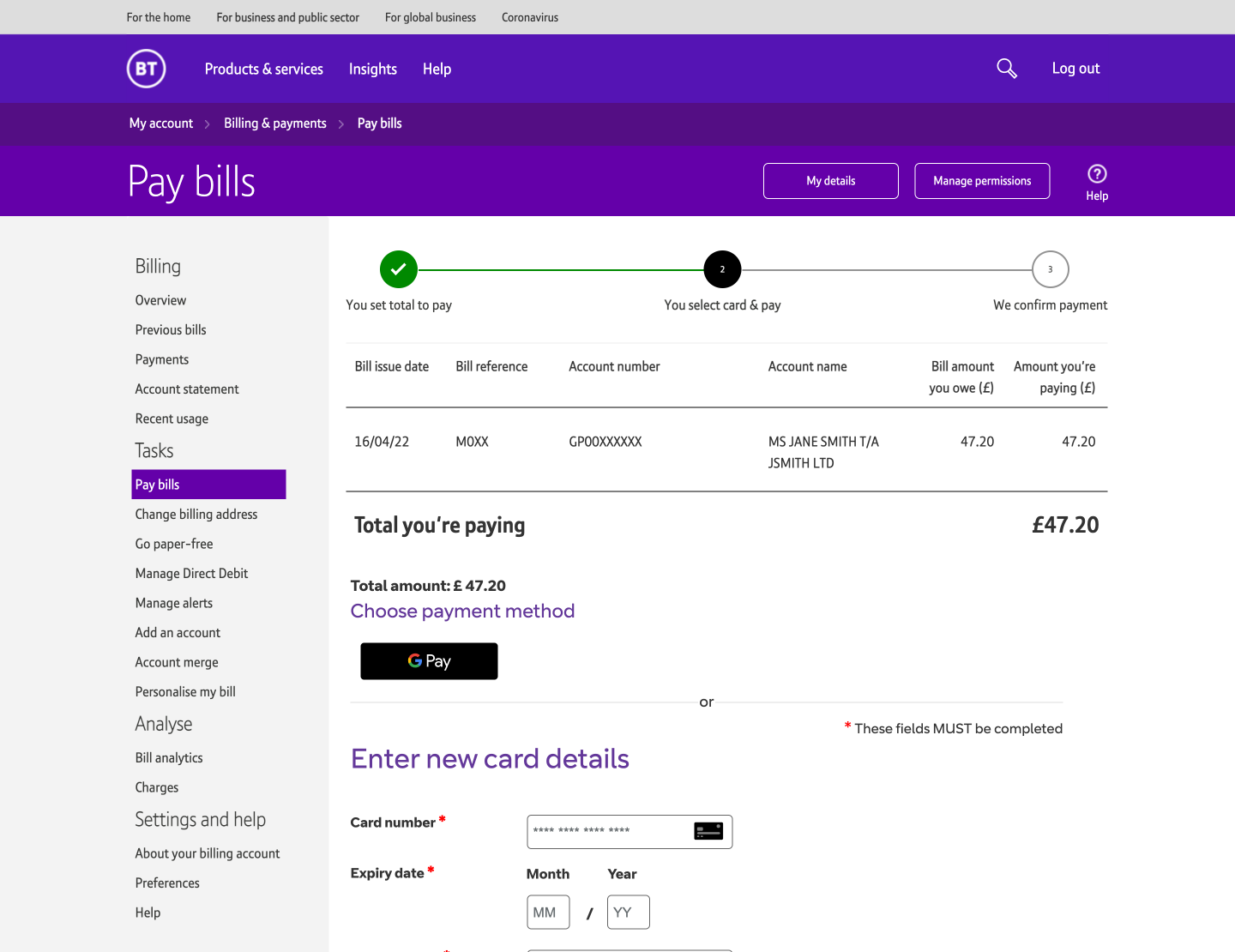Open About your billing account
Screen dimensions: 1235x952
[208, 853]
